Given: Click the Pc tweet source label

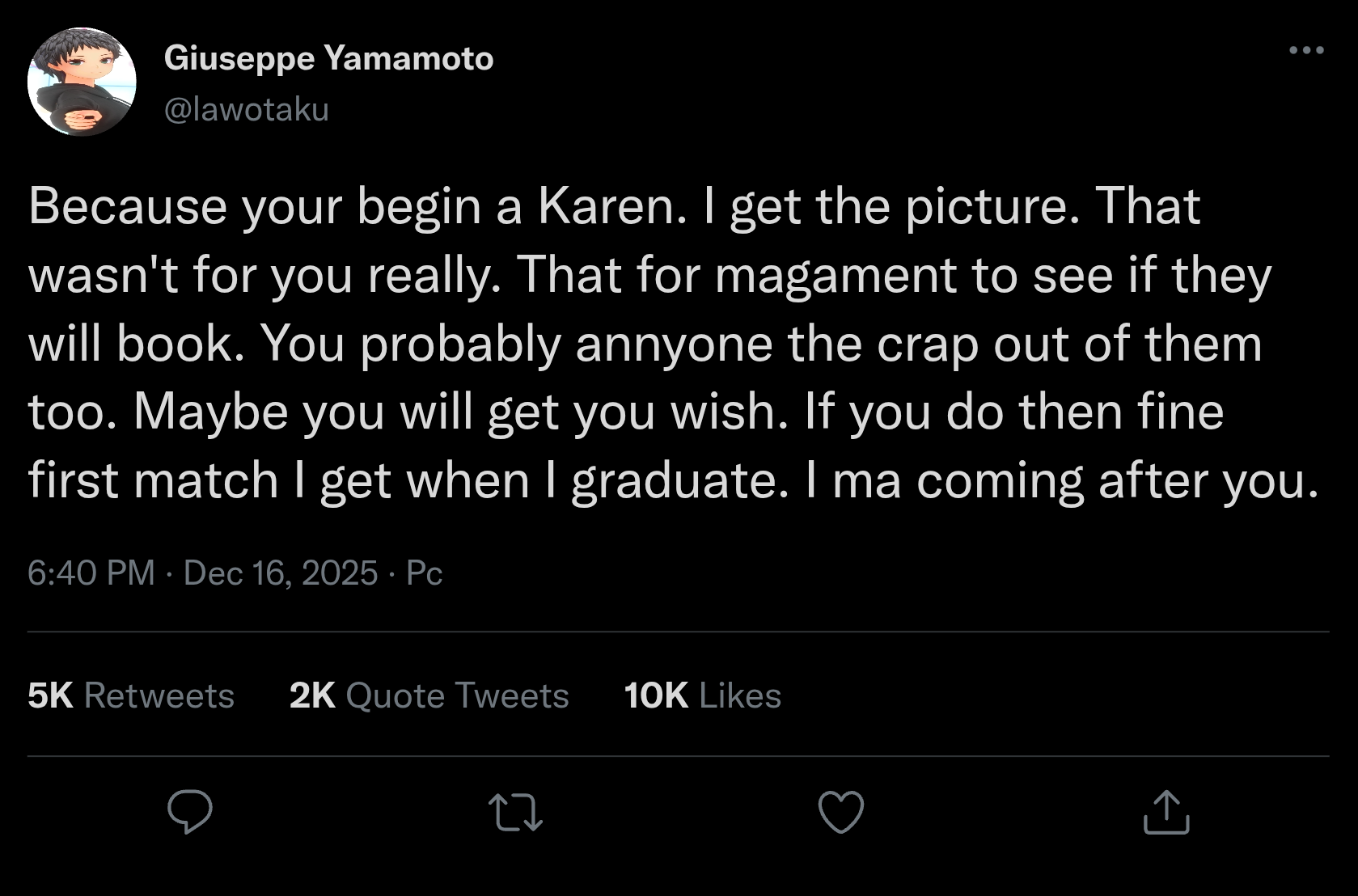Looking at the screenshot, I should [x=424, y=573].
